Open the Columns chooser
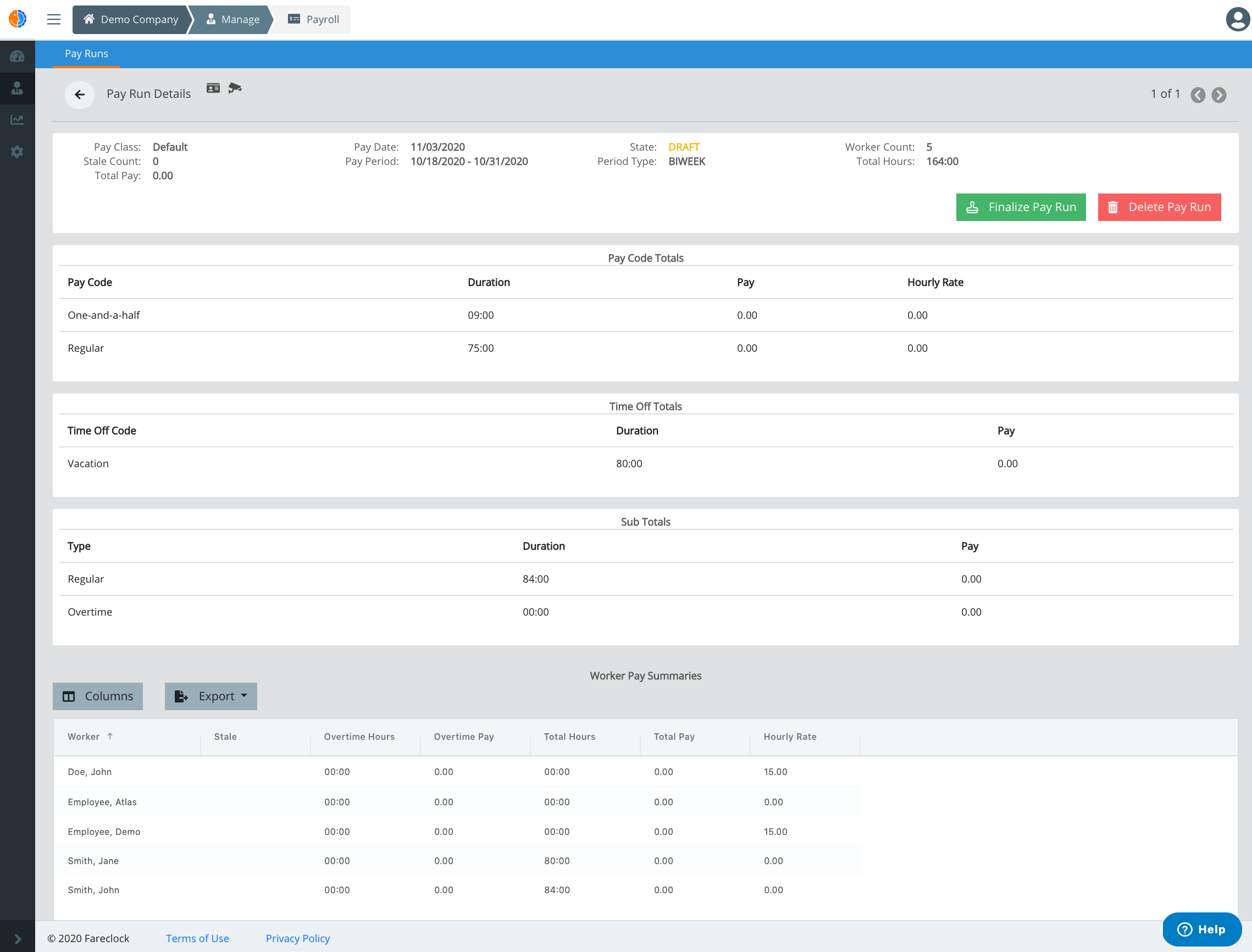Screen dimensions: 1252x952 click(97, 696)
